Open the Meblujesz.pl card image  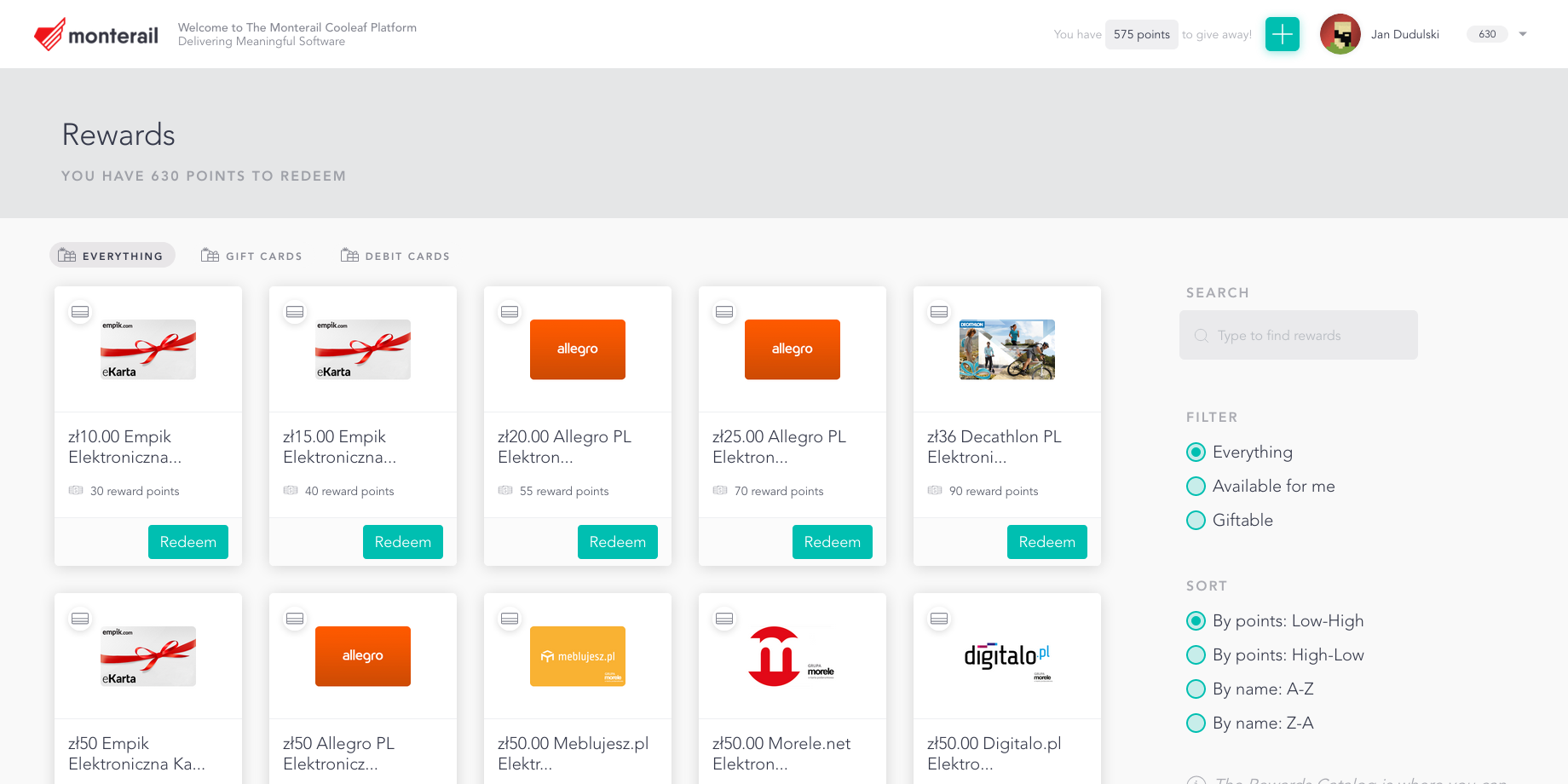pos(578,656)
